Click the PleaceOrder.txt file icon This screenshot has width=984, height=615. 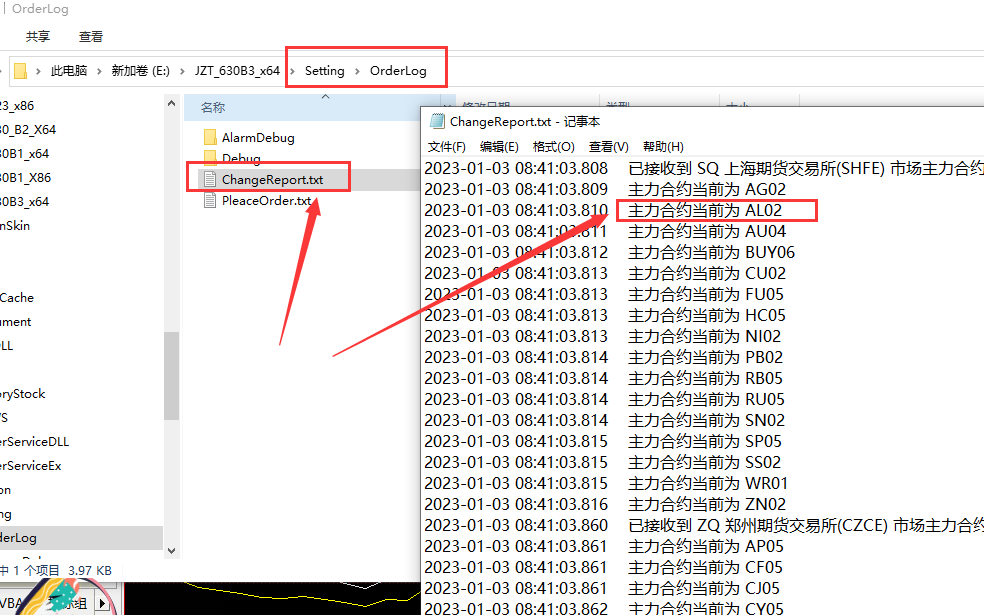pyautogui.click(x=209, y=200)
